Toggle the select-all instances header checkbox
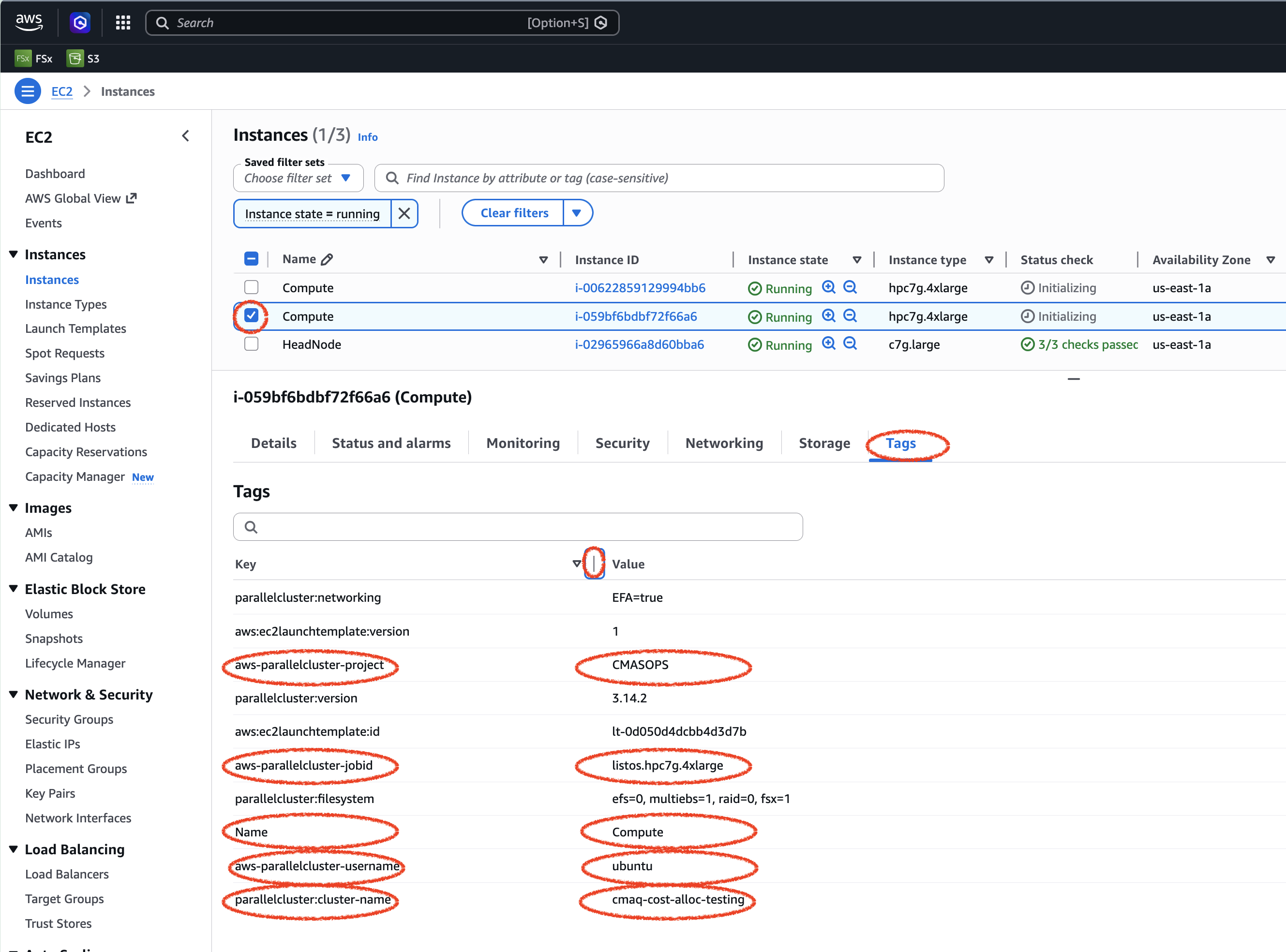Viewport: 1286px width, 952px height. 251,259
